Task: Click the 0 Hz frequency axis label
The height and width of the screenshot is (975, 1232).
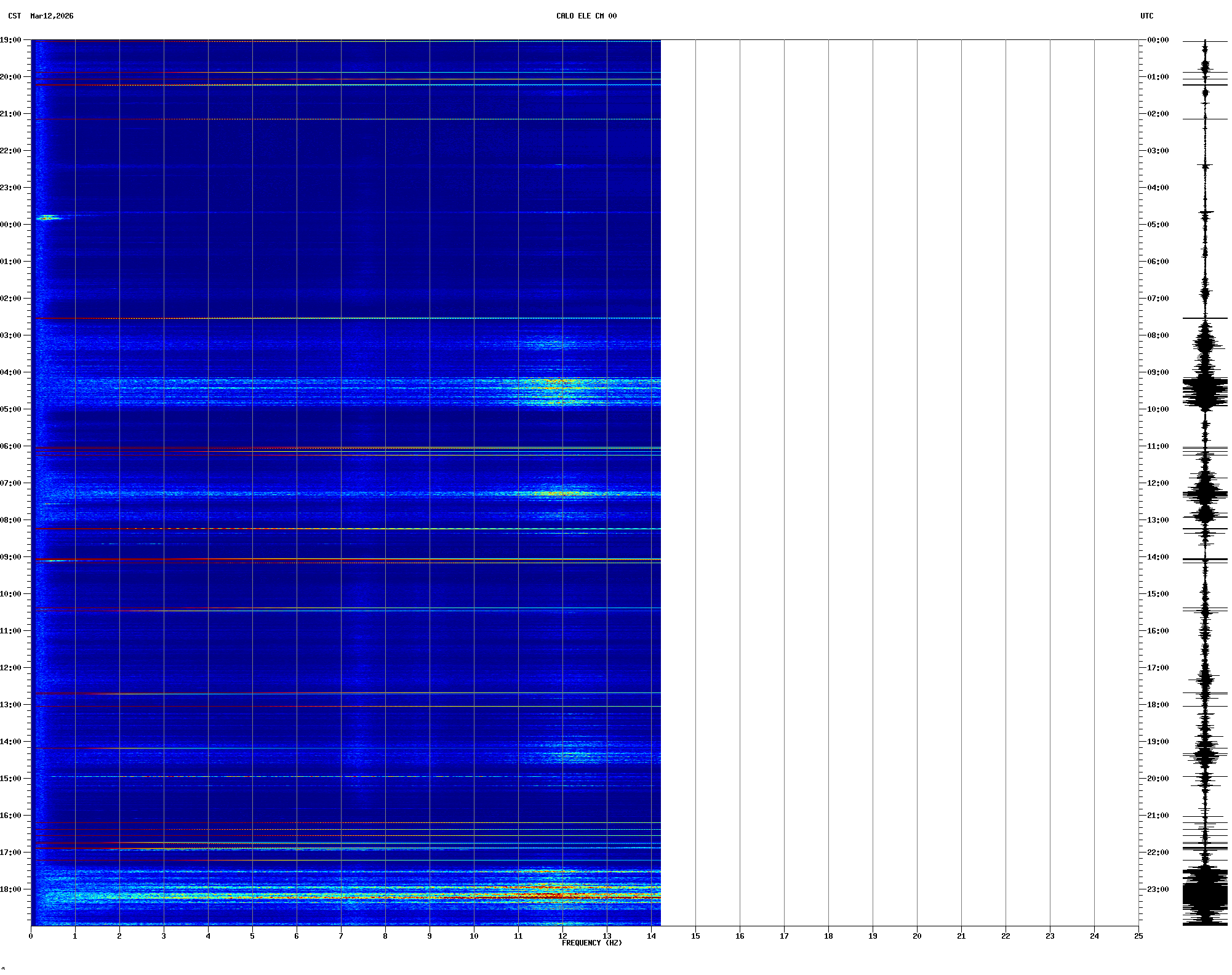Action: click(31, 936)
